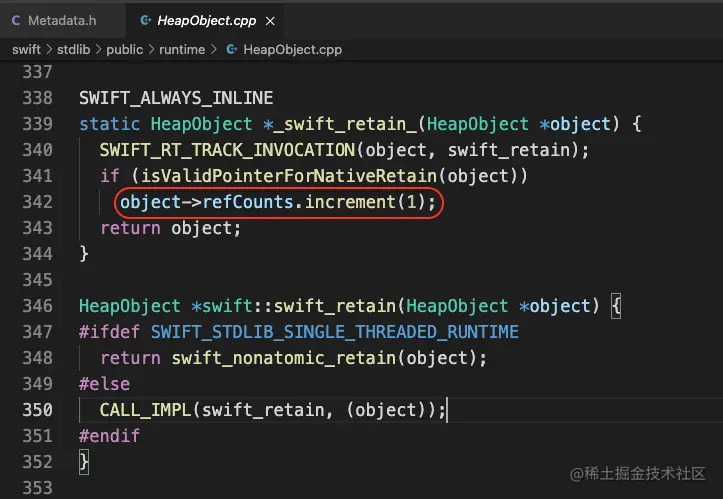
Task: Click the #endif directive on line 351
Action: pos(109,436)
